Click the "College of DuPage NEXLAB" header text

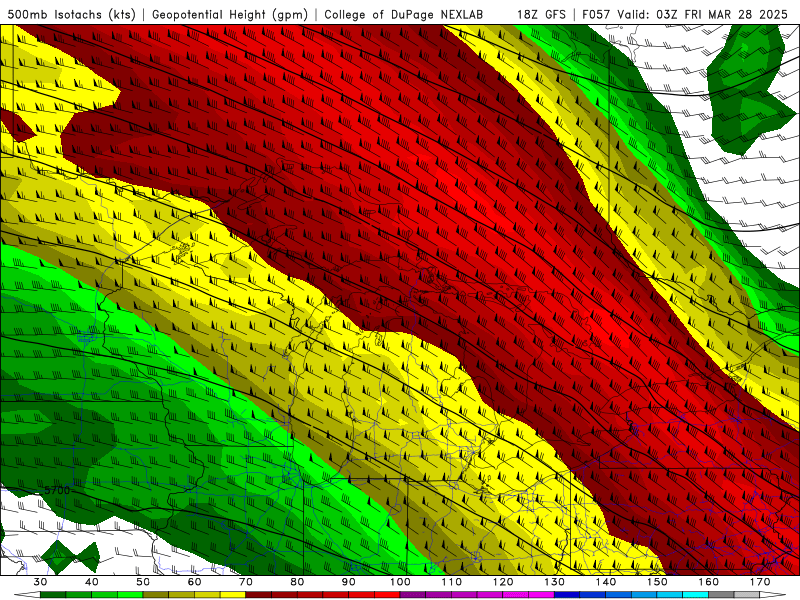tap(403, 15)
